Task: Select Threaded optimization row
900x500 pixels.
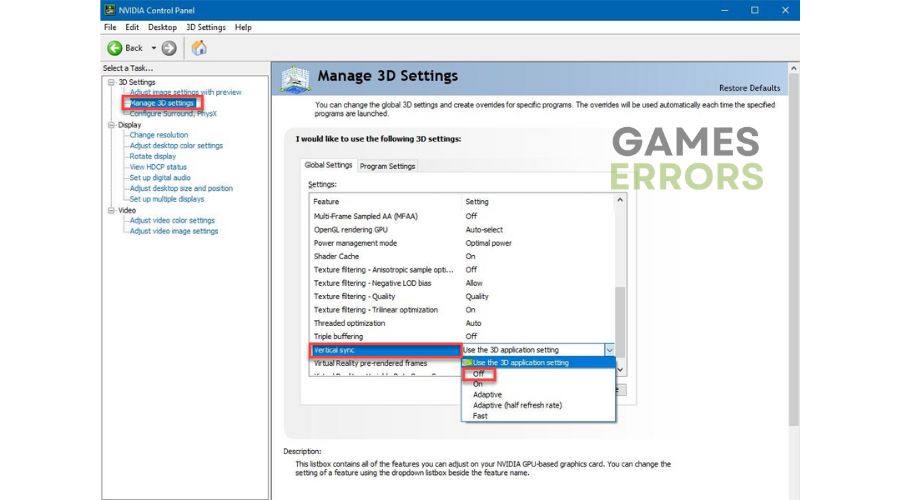Action: (x=462, y=323)
